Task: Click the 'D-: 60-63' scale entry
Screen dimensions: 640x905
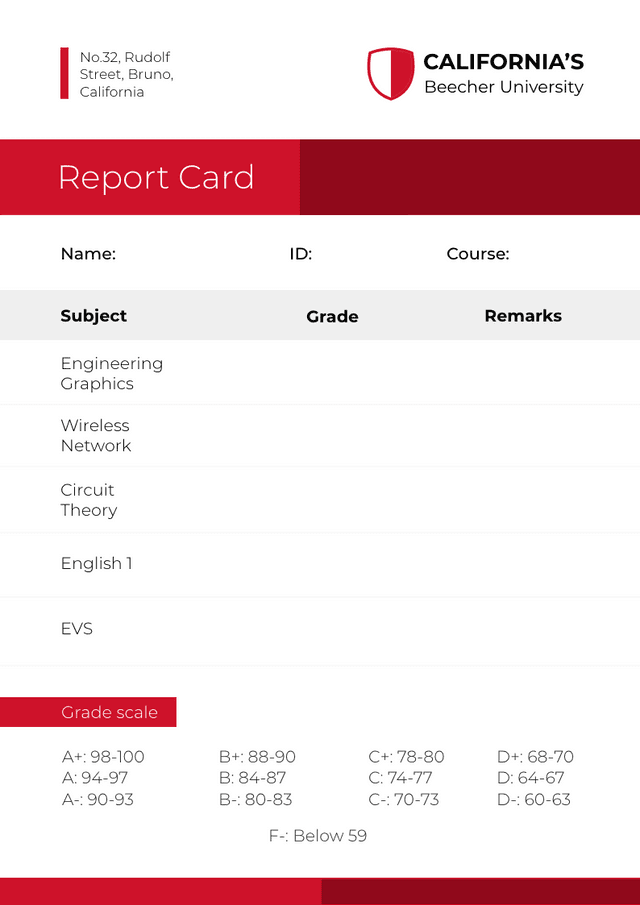Action: (534, 799)
